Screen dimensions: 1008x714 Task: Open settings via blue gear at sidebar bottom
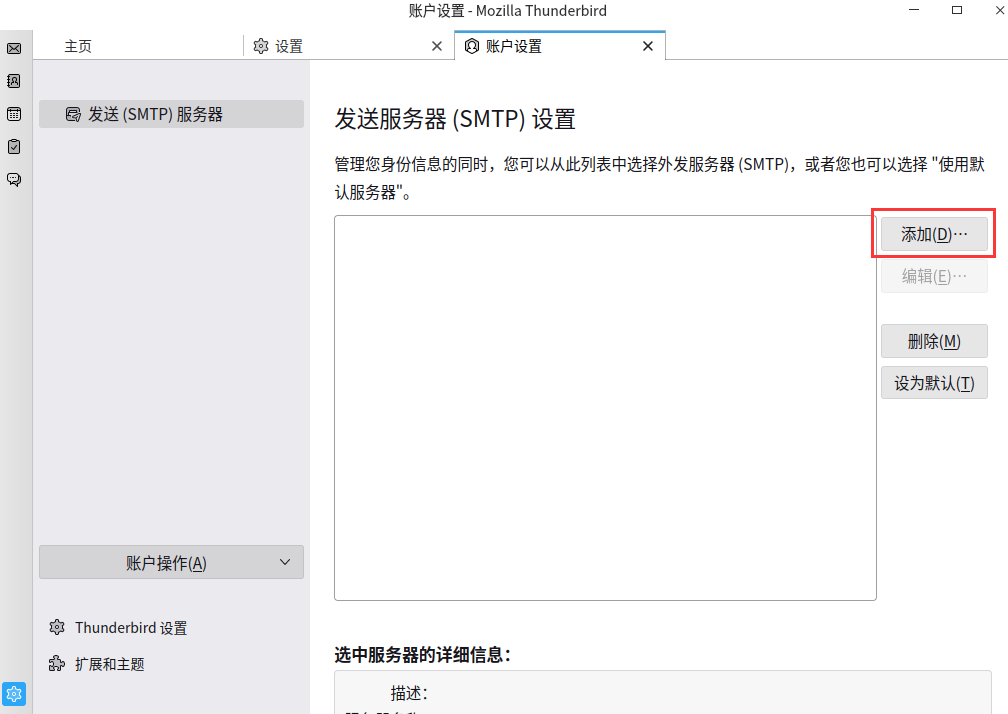tap(14, 693)
